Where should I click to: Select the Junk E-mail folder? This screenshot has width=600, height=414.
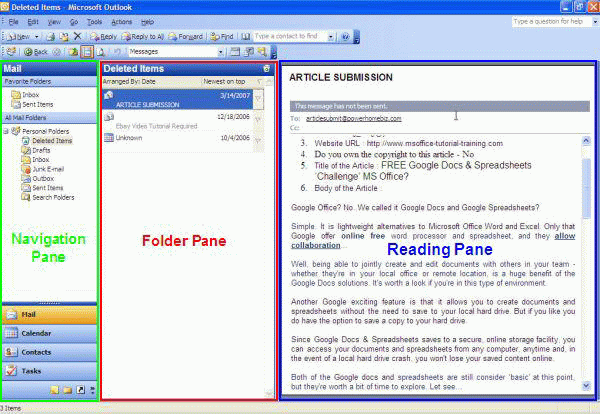[x=42, y=169]
